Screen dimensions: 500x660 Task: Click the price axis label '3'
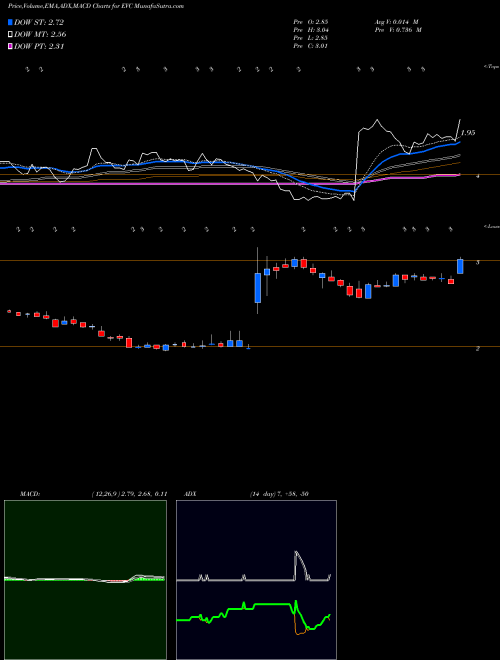tap(477, 262)
